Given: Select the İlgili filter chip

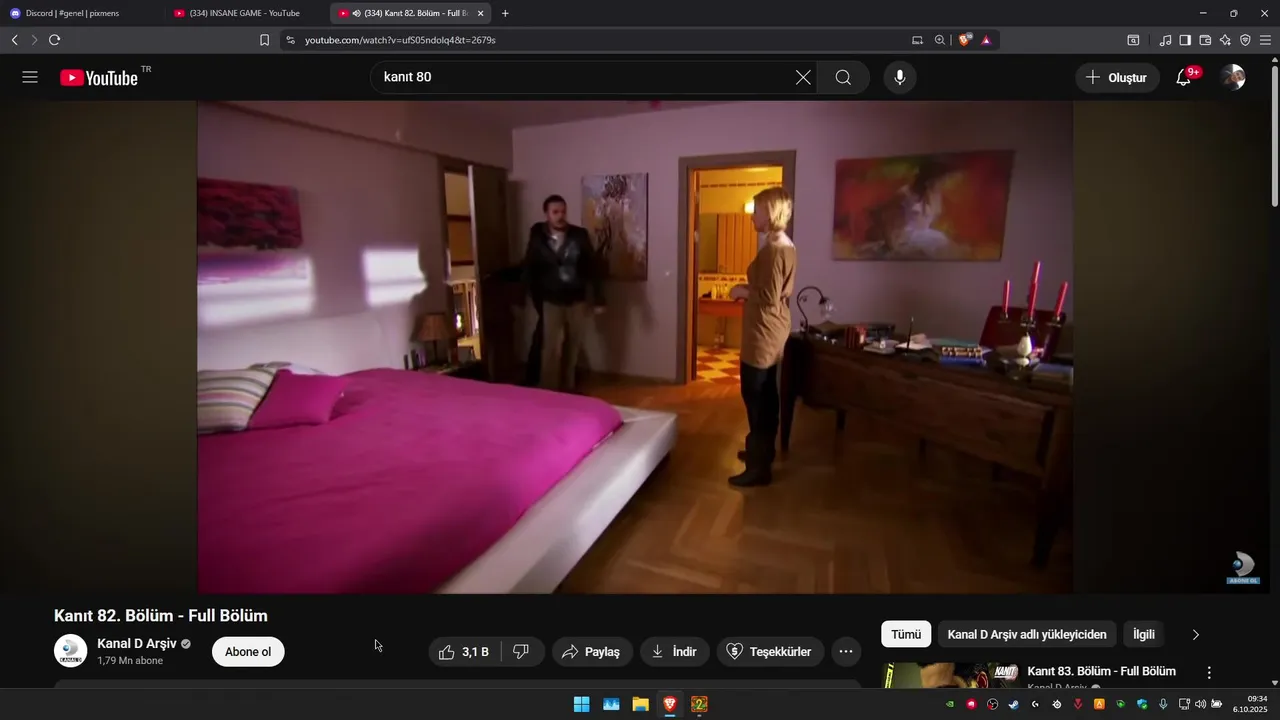Looking at the screenshot, I should pyautogui.click(x=1144, y=634).
